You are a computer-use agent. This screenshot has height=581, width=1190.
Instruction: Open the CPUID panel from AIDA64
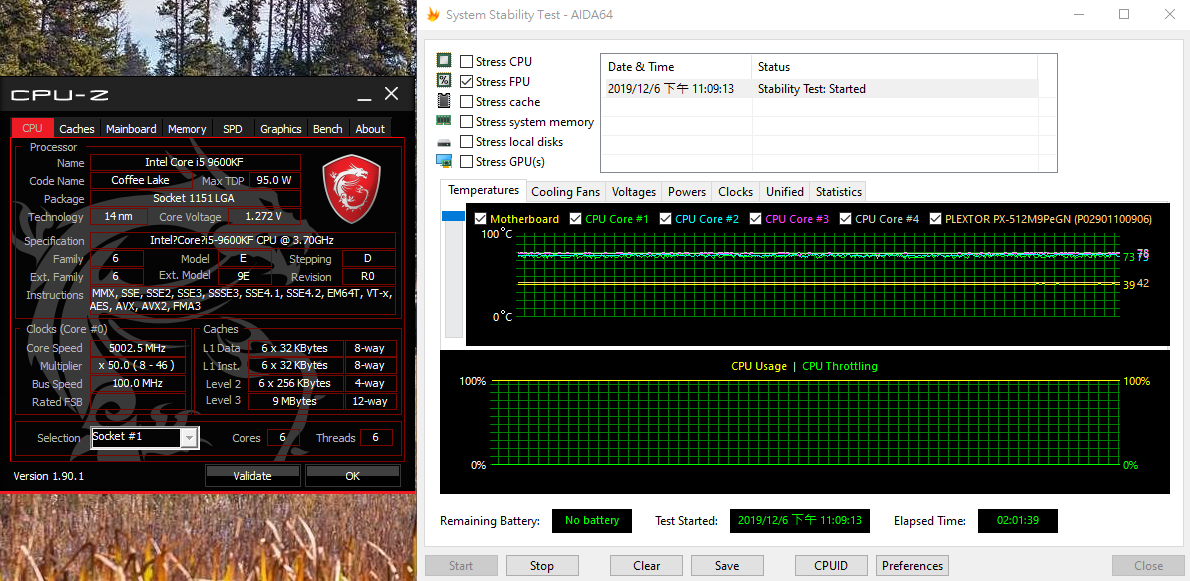point(831,566)
